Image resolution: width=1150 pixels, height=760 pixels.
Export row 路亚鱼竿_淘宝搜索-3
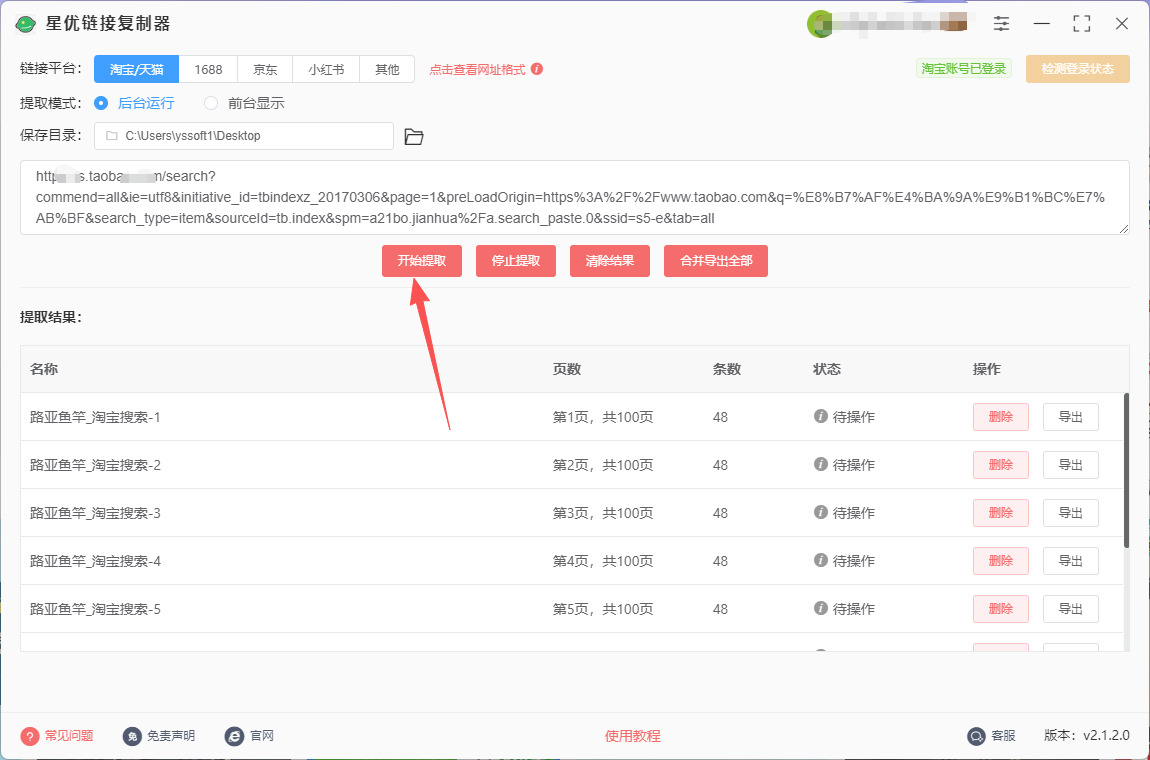pyautogui.click(x=1071, y=514)
